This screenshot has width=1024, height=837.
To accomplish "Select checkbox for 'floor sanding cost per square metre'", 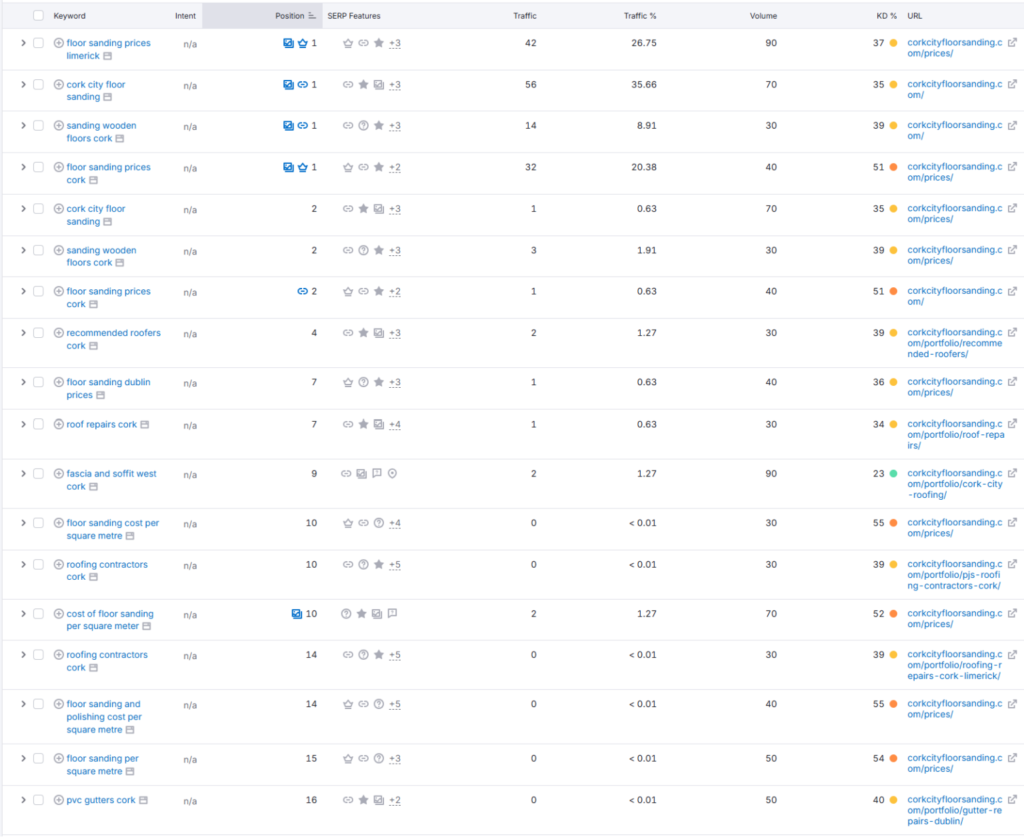I will coord(39,524).
